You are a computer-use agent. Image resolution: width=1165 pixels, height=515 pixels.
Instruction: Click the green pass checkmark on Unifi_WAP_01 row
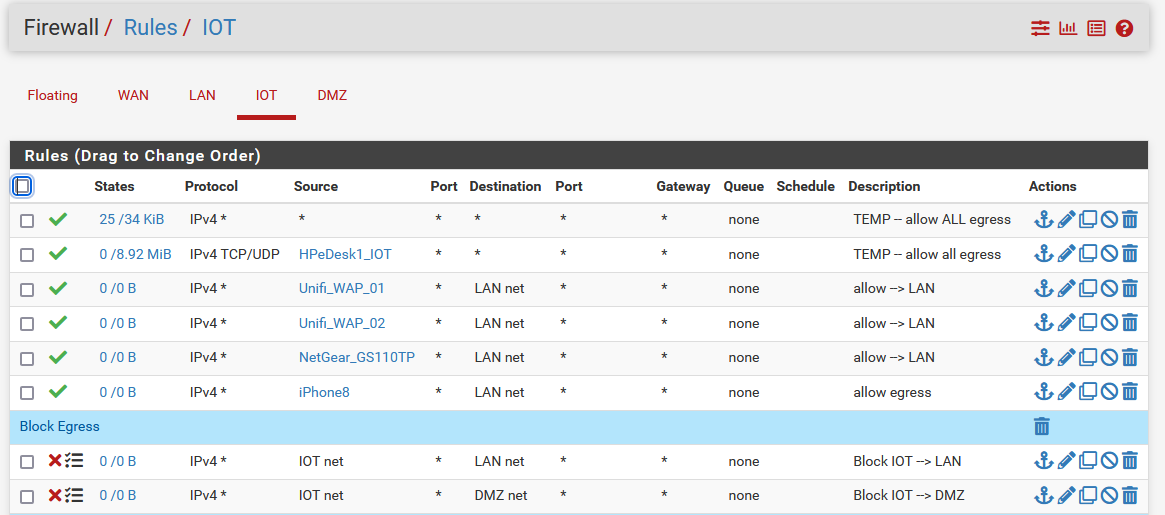(x=58, y=288)
